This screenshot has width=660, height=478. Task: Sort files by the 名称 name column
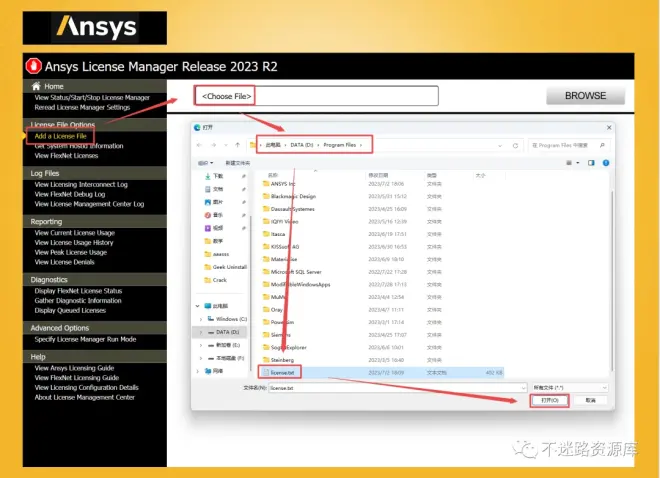273,175
